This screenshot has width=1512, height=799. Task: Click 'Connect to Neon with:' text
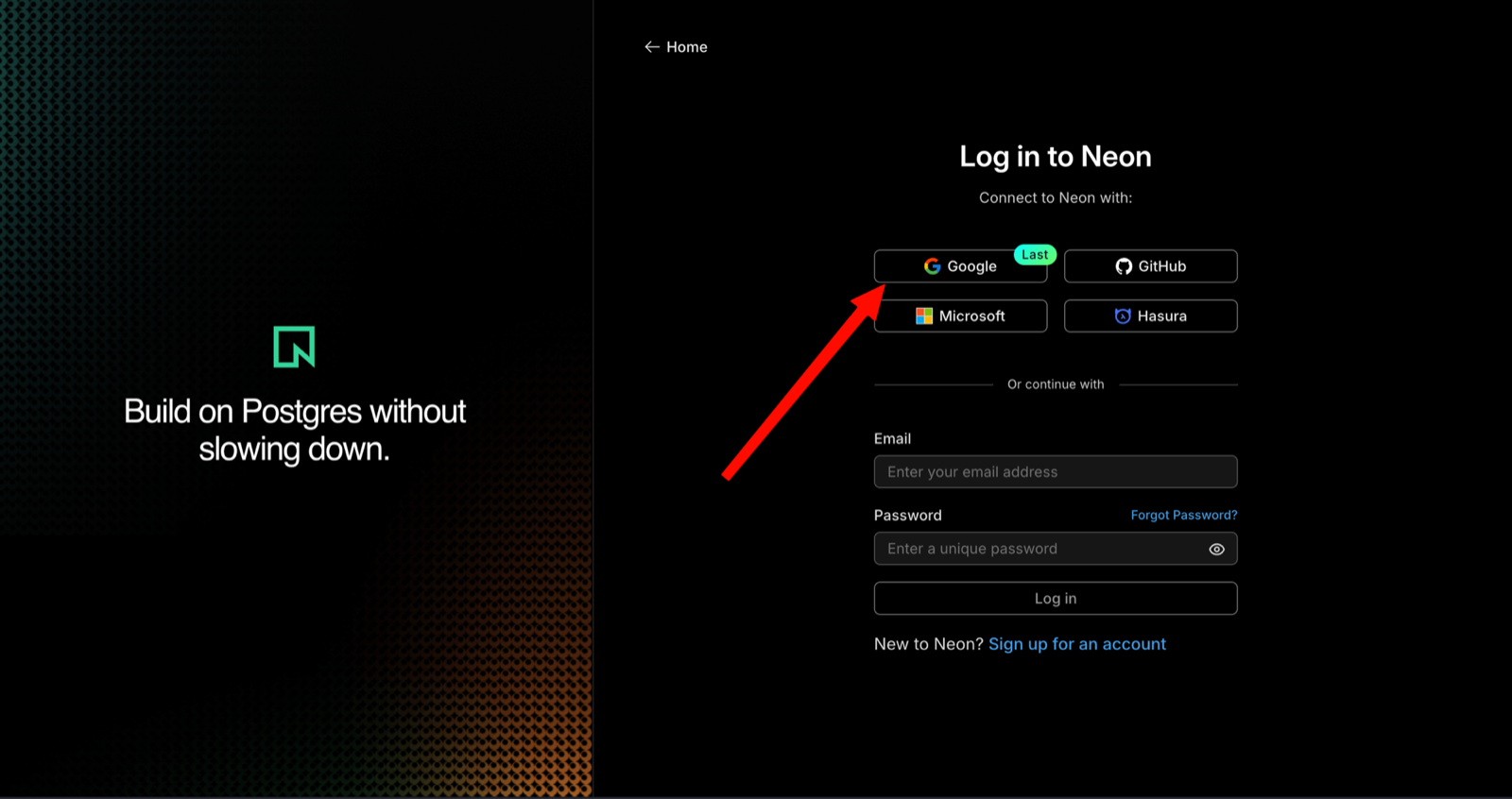pyautogui.click(x=1056, y=197)
